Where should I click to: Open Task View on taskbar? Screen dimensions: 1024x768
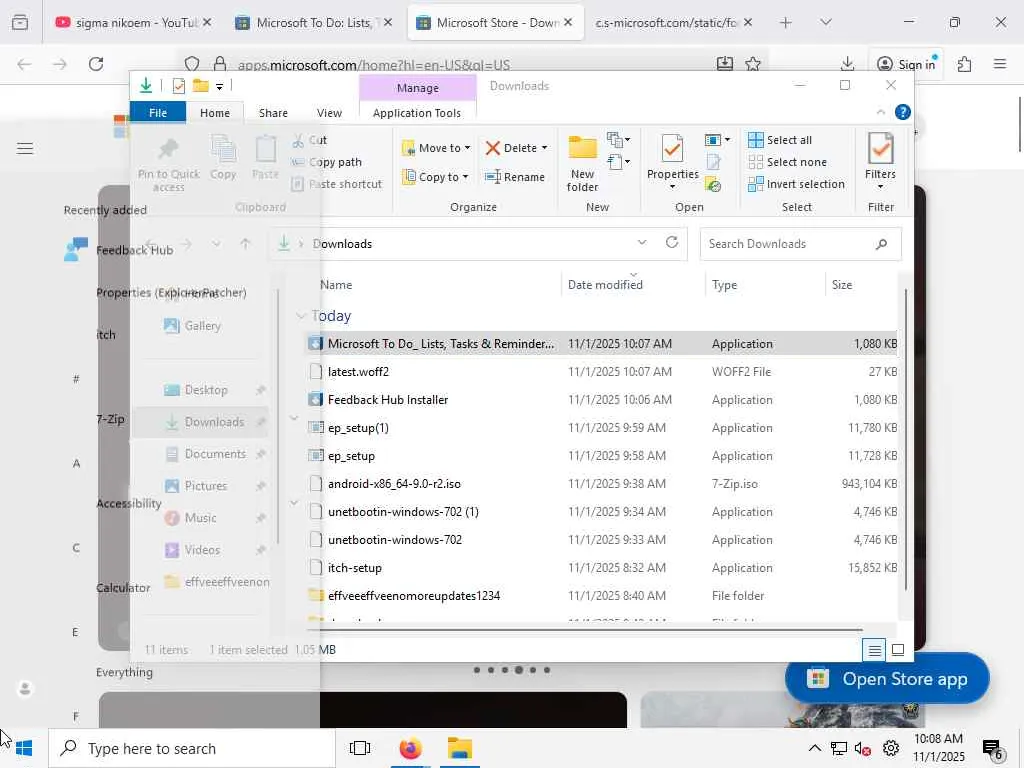[360, 748]
